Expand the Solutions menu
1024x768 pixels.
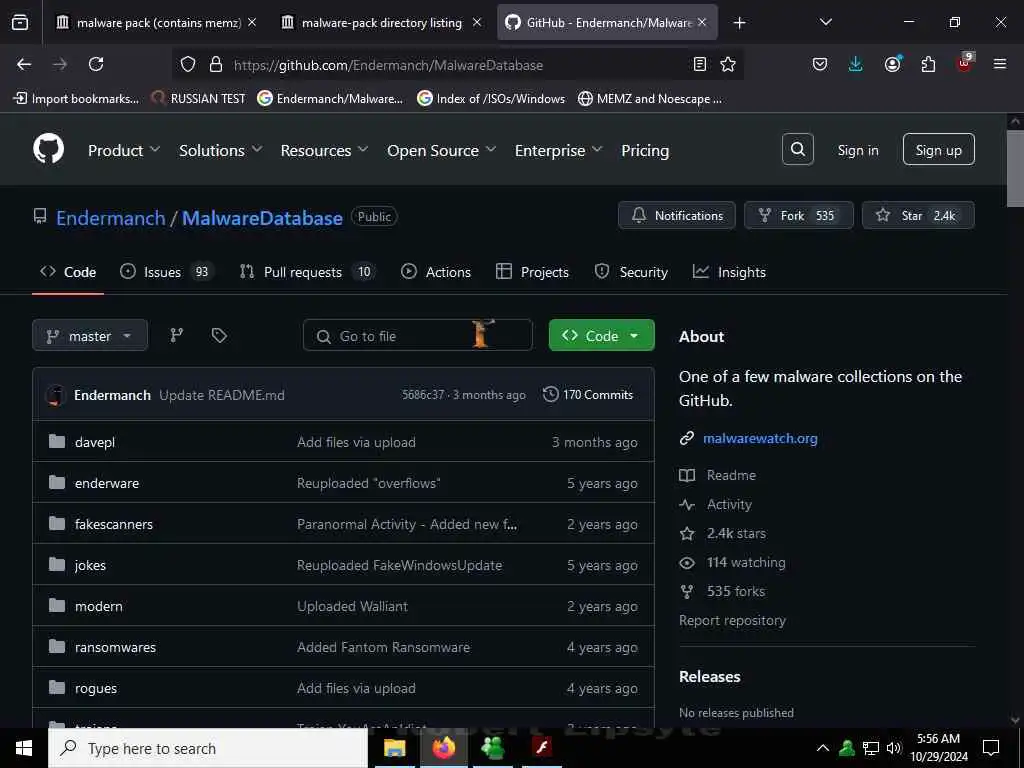pos(221,150)
